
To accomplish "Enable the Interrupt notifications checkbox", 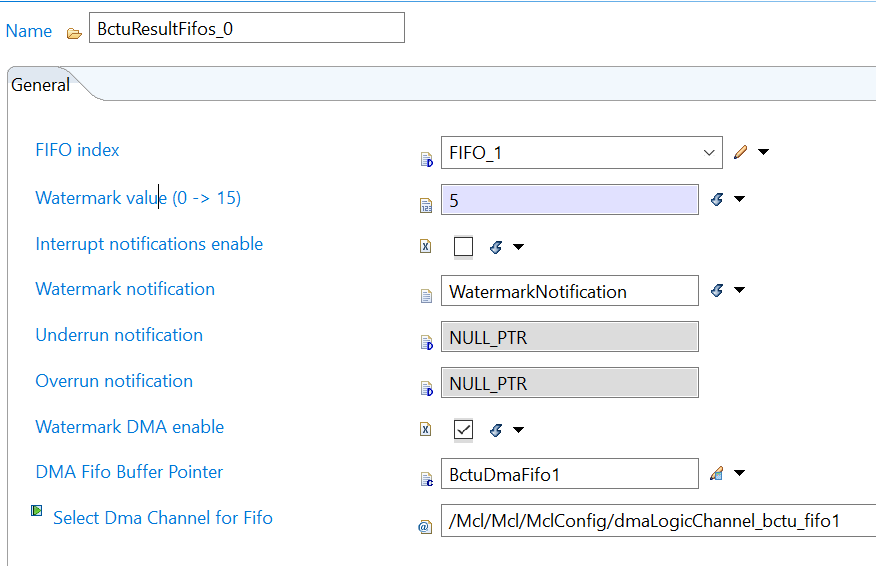I will (x=464, y=246).
